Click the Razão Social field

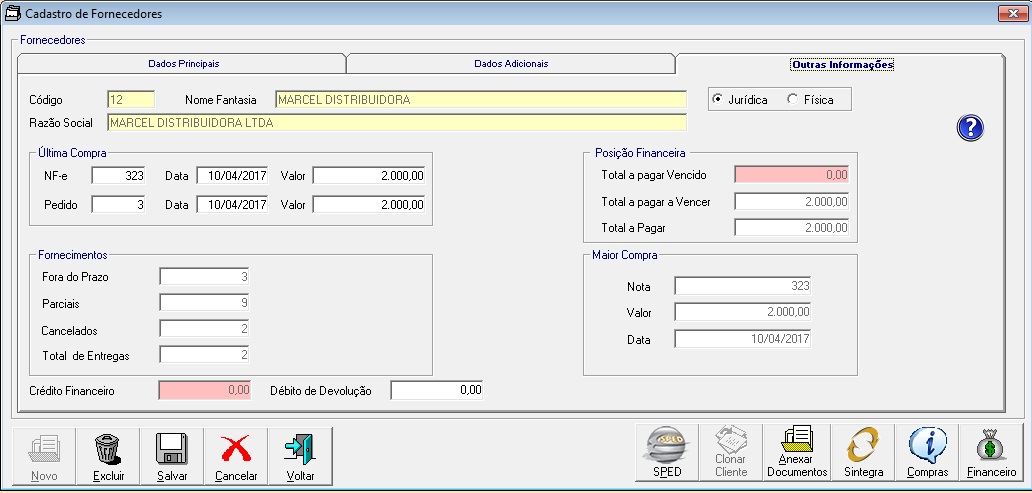pos(396,123)
